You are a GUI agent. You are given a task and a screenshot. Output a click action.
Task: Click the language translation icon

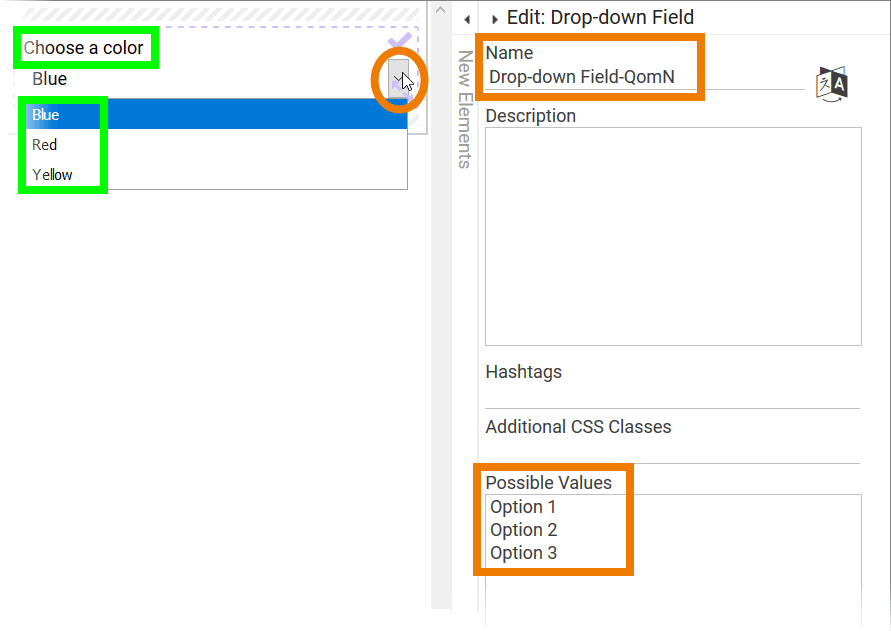point(831,84)
